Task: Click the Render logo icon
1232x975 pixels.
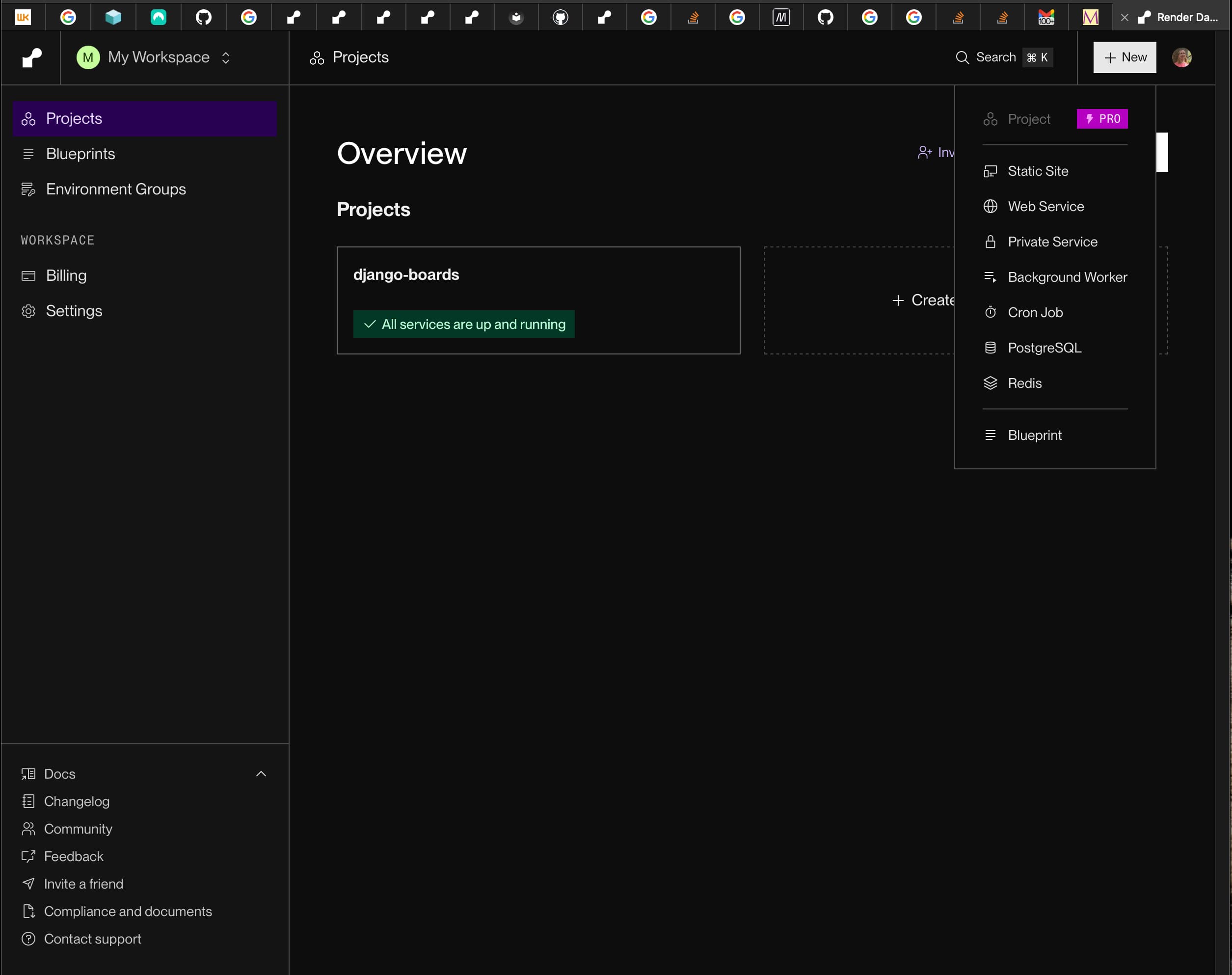Action: pyautogui.click(x=32, y=57)
